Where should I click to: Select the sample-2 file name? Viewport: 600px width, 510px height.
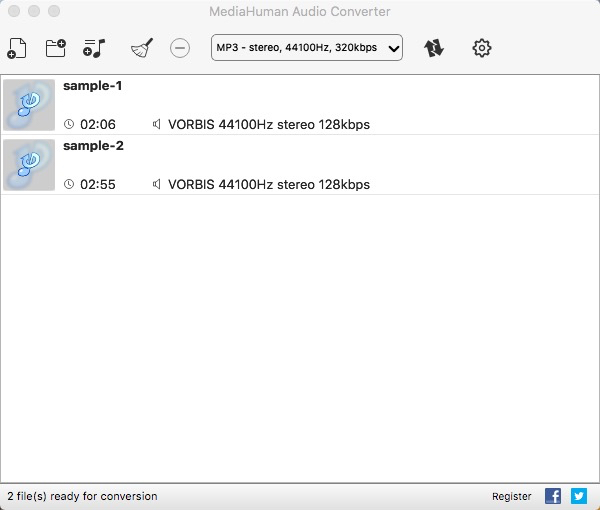tap(93, 146)
